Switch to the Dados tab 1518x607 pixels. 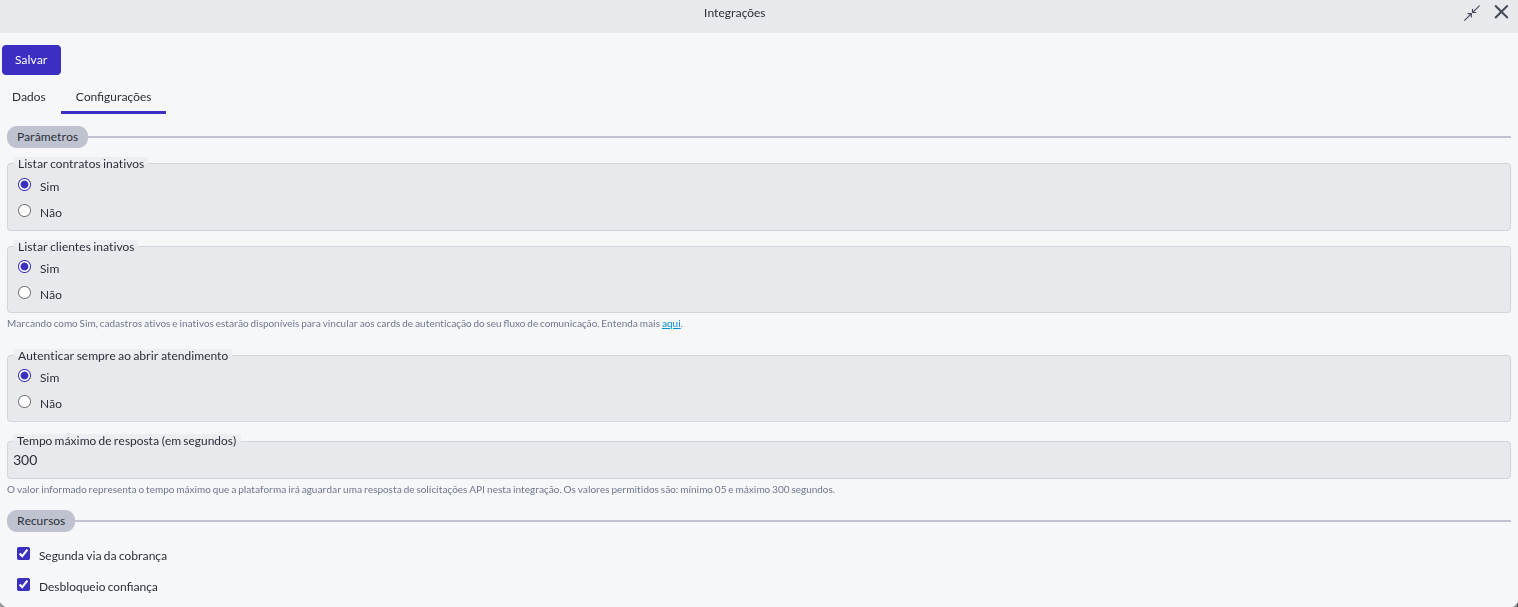(x=29, y=97)
